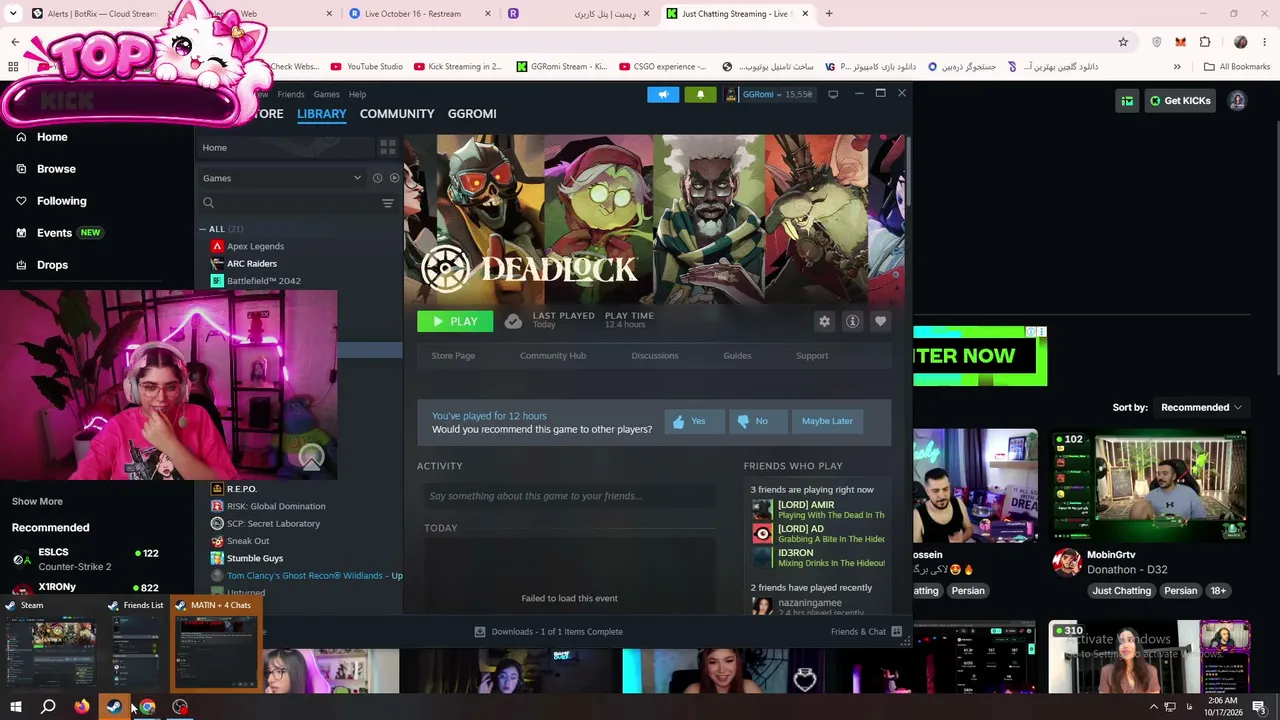The height and width of the screenshot is (720, 1280).
Task: Bookmark this page with the star icon
Action: click(1123, 42)
